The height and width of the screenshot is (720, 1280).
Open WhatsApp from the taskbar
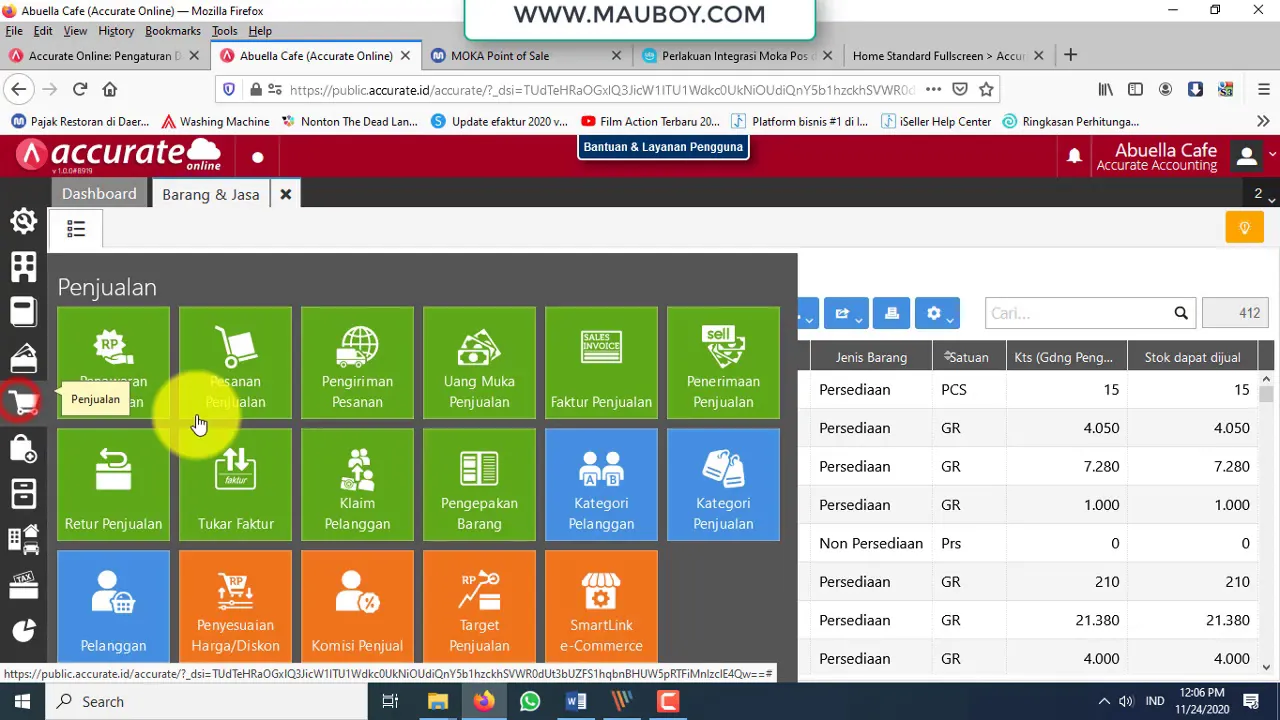(530, 701)
